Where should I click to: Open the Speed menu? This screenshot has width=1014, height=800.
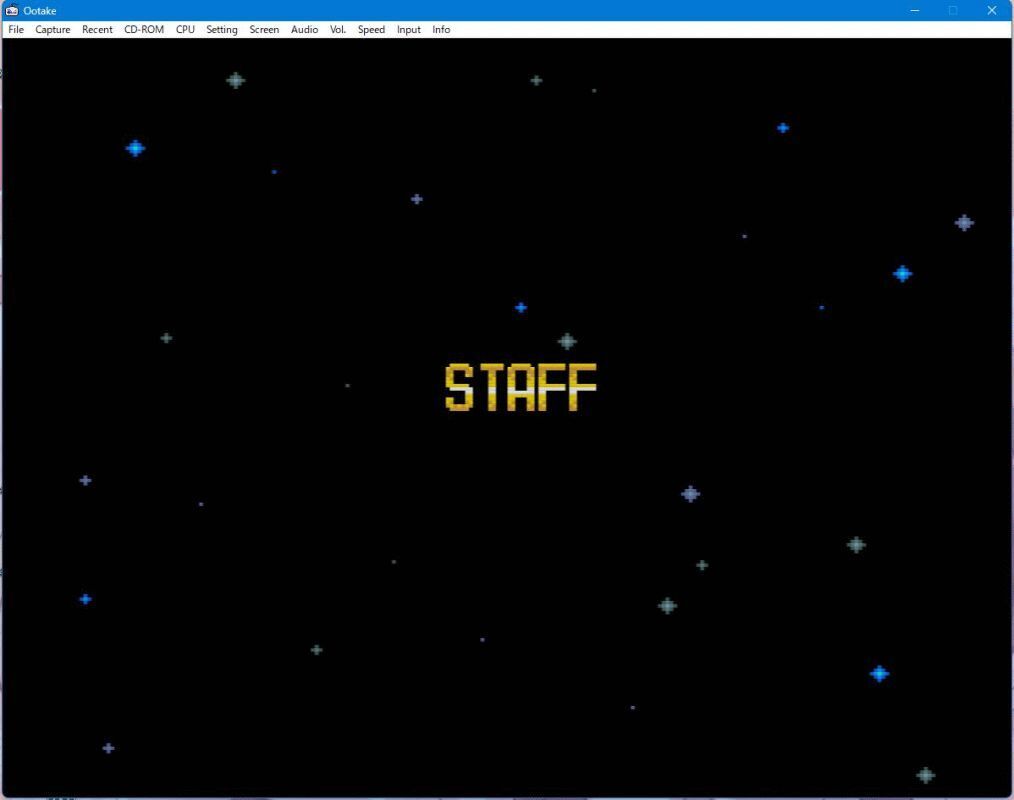point(371,30)
